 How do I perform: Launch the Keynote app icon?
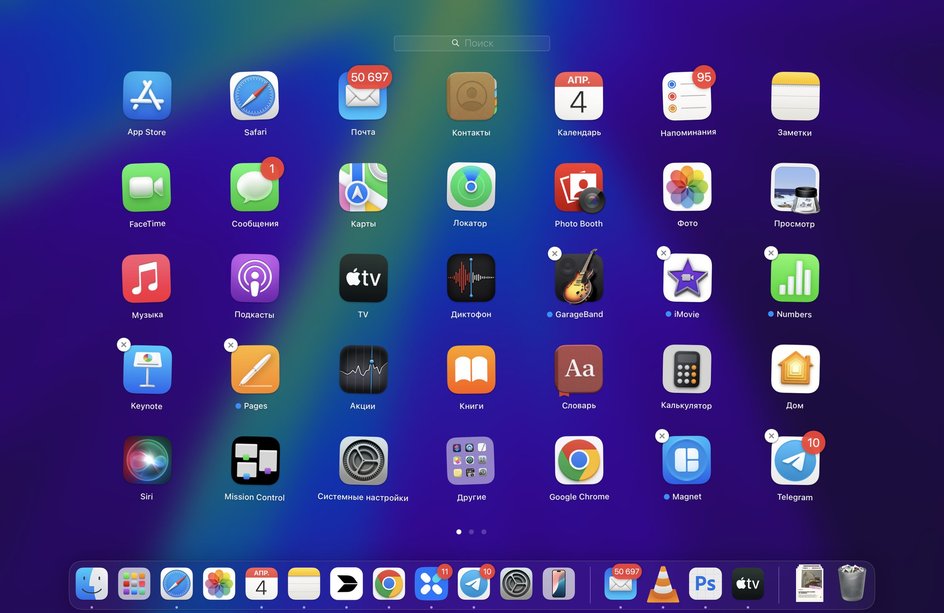[147, 370]
